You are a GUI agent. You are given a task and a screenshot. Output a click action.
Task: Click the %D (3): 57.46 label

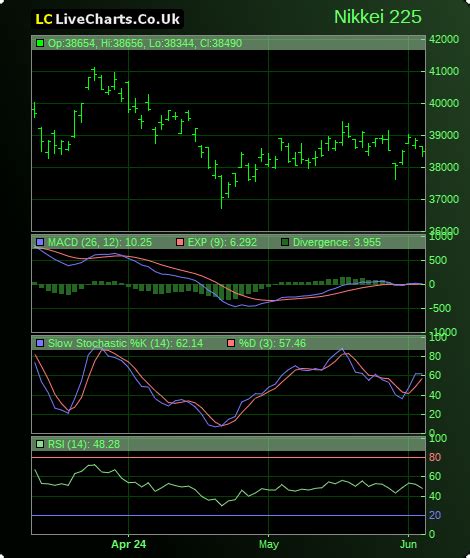coord(272,343)
